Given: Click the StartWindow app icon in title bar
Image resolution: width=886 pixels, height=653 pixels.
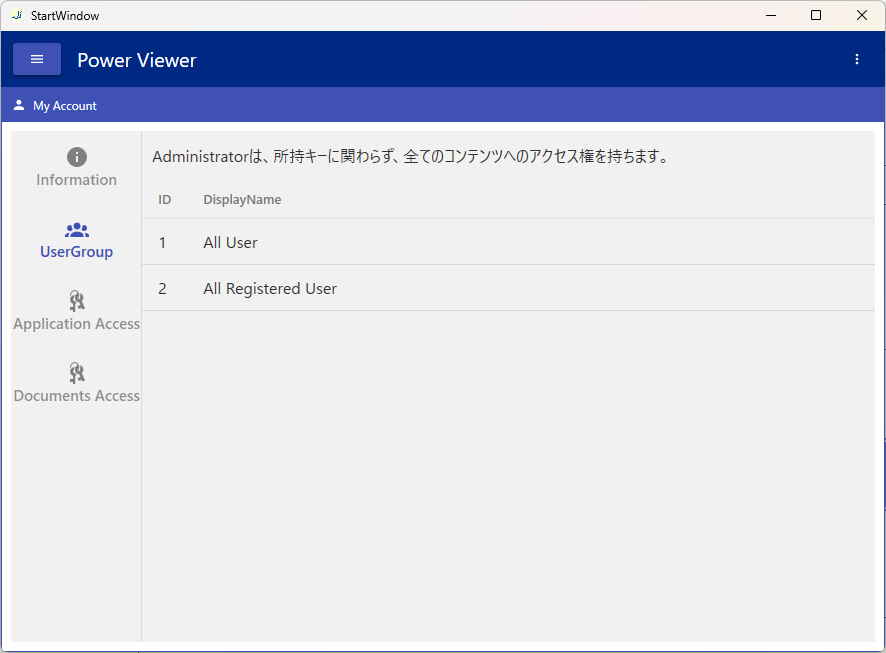Looking at the screenshot, I should [16, 15].
